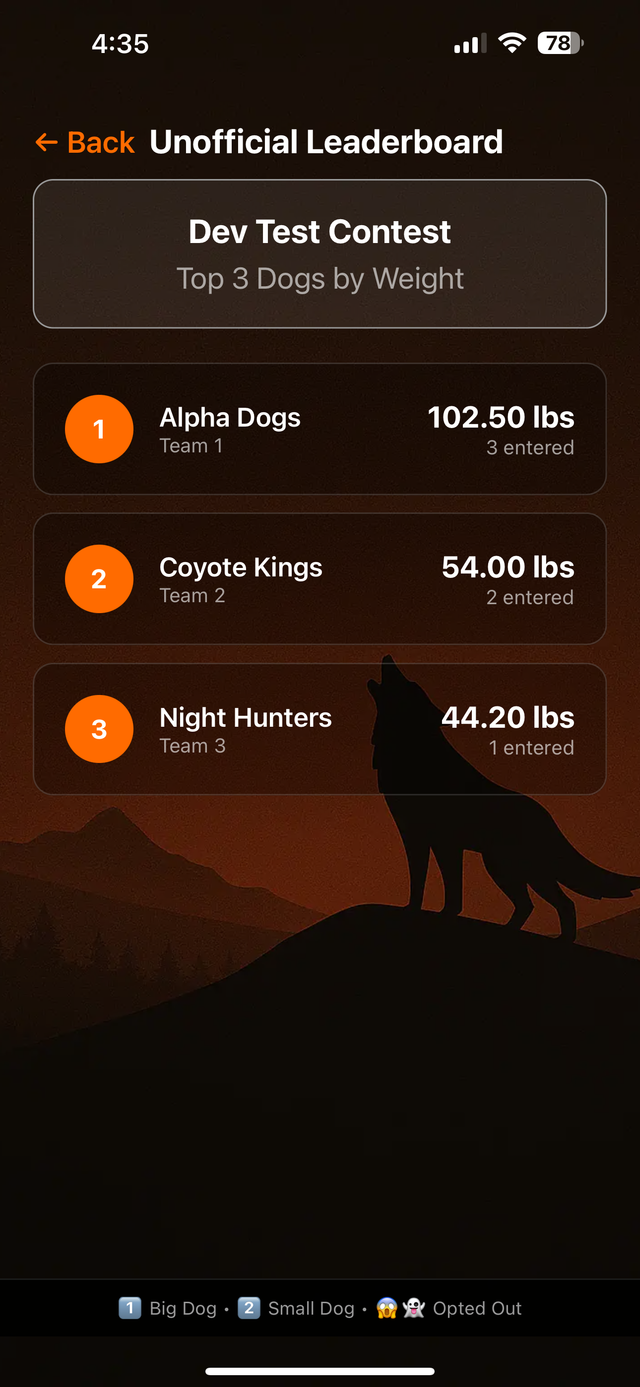Image resolution: width=640 pixels, height=1387 pixels.
Task: Open the Night Hunters team row
Action: click(320, 729)
